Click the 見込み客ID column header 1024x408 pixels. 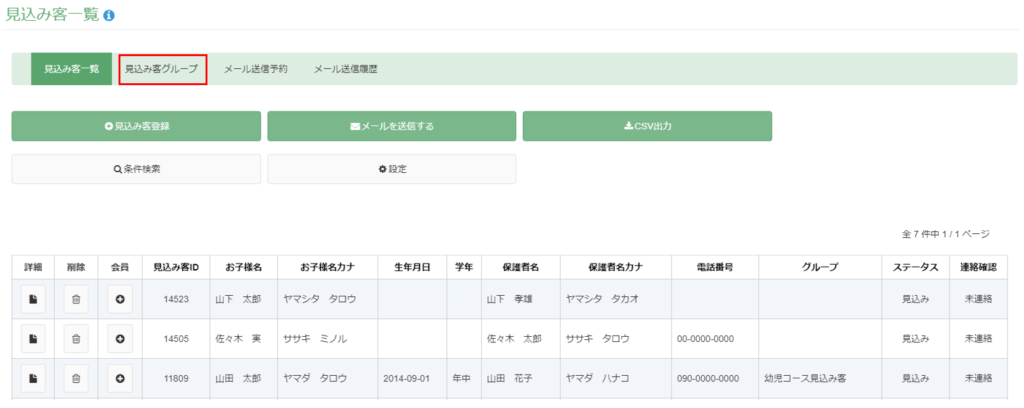[x=176, y=267]
